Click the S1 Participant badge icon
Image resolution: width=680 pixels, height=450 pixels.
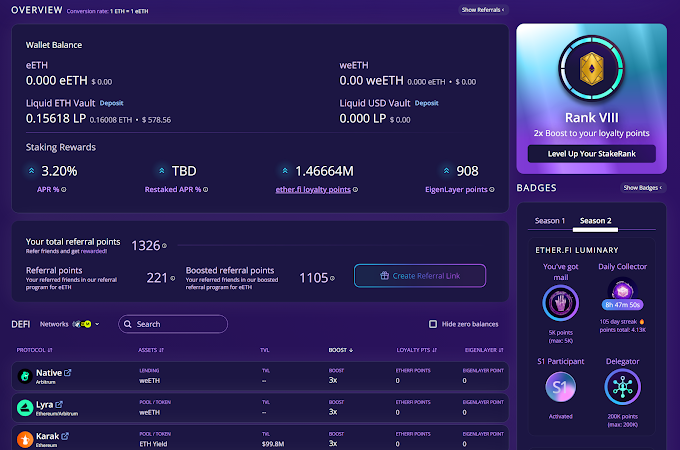click(560, 387)
